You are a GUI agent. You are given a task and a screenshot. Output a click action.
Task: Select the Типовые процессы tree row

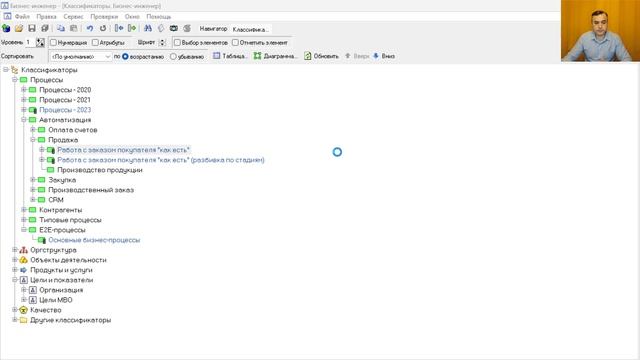tap(70, 220)
